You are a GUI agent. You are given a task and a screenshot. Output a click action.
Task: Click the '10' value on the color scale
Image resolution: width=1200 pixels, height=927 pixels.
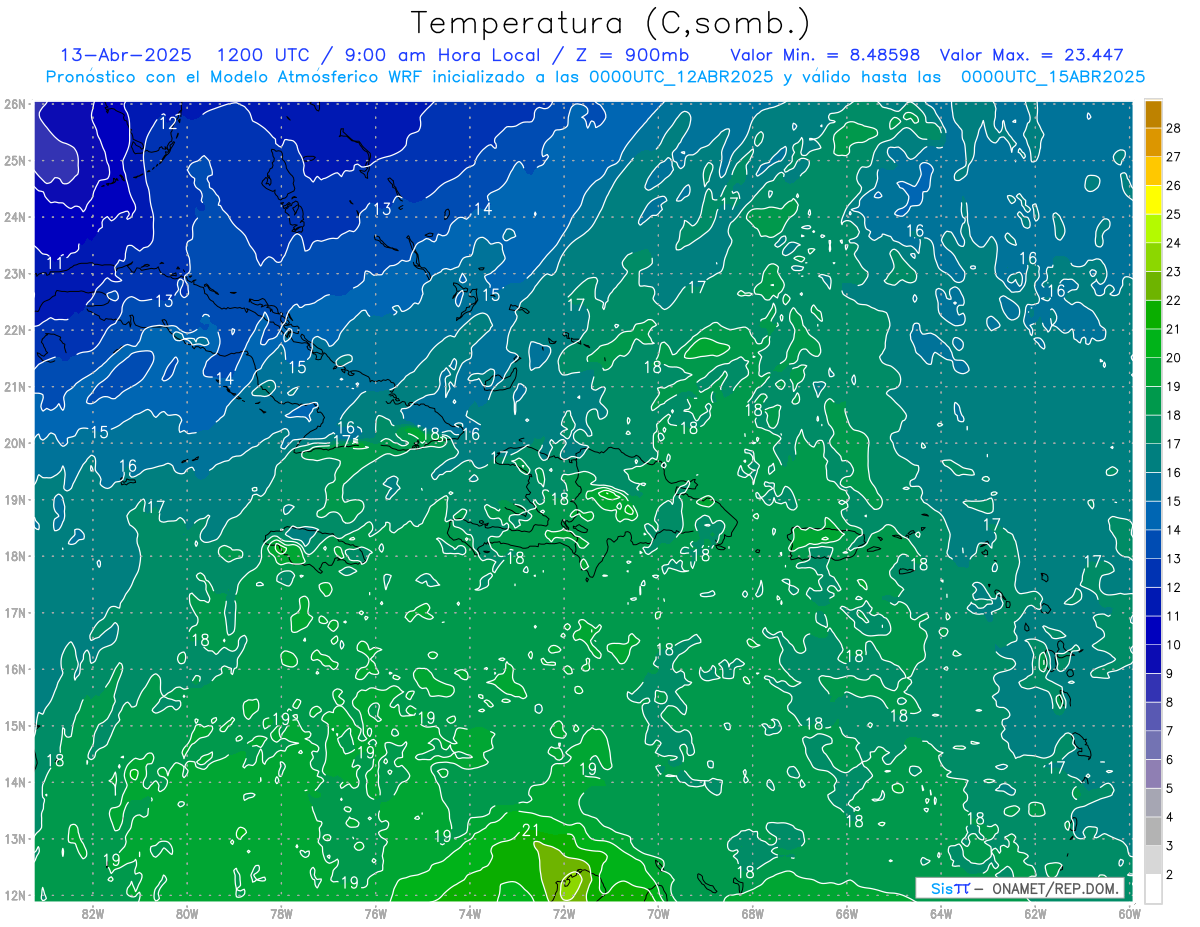tap(1174, 645)
